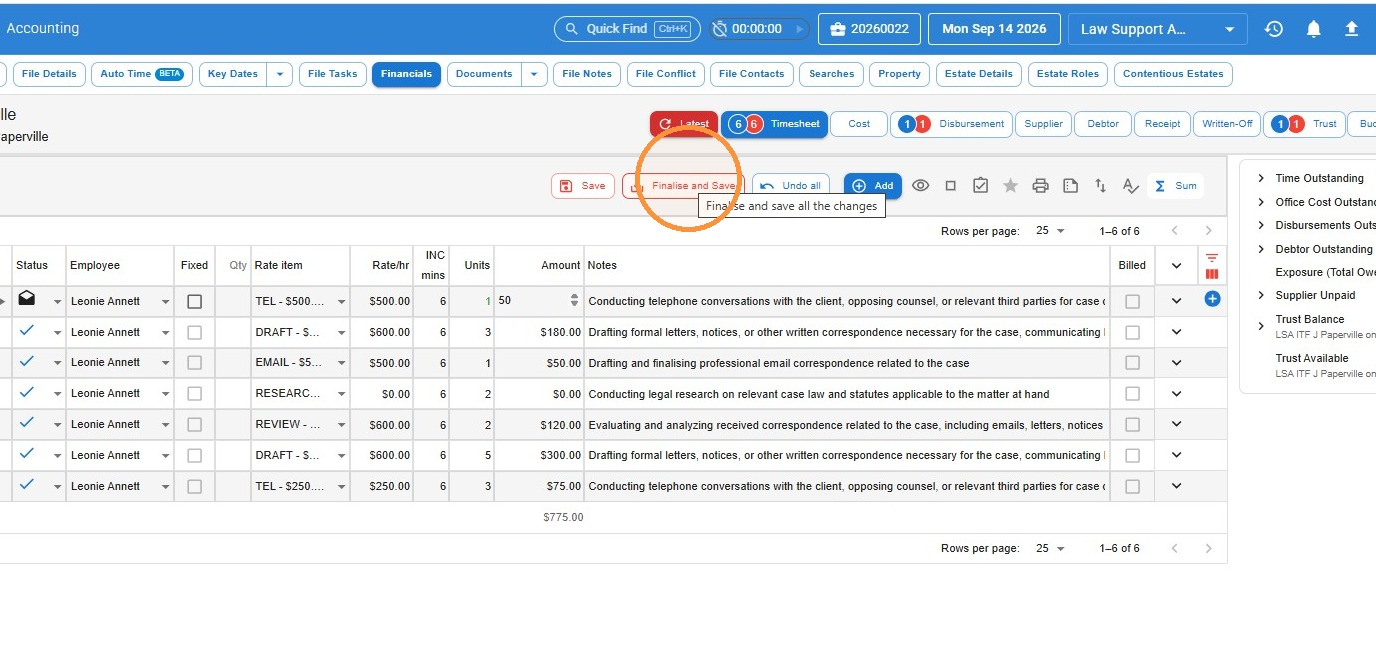Open the history clock icon
Image resolution: width=1376 pixels, height=672 pixels.
pos(1274,29)
